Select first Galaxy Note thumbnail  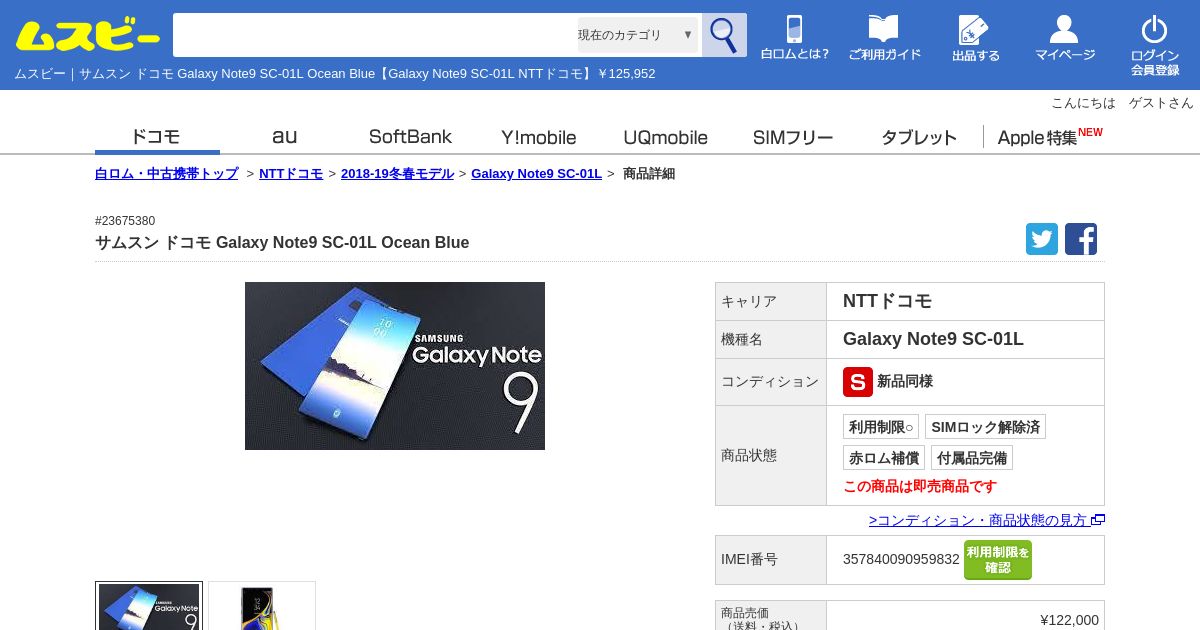pos(149,606)
